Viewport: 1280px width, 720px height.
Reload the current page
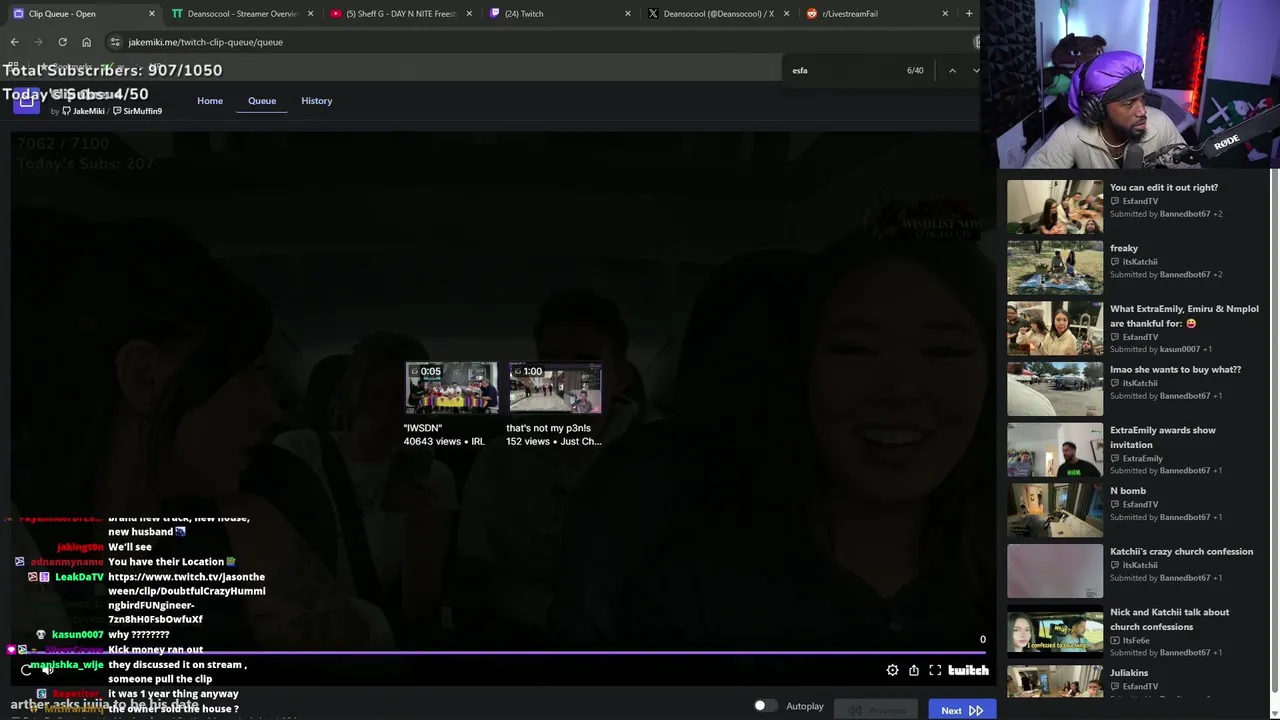[x=62, y=42]
